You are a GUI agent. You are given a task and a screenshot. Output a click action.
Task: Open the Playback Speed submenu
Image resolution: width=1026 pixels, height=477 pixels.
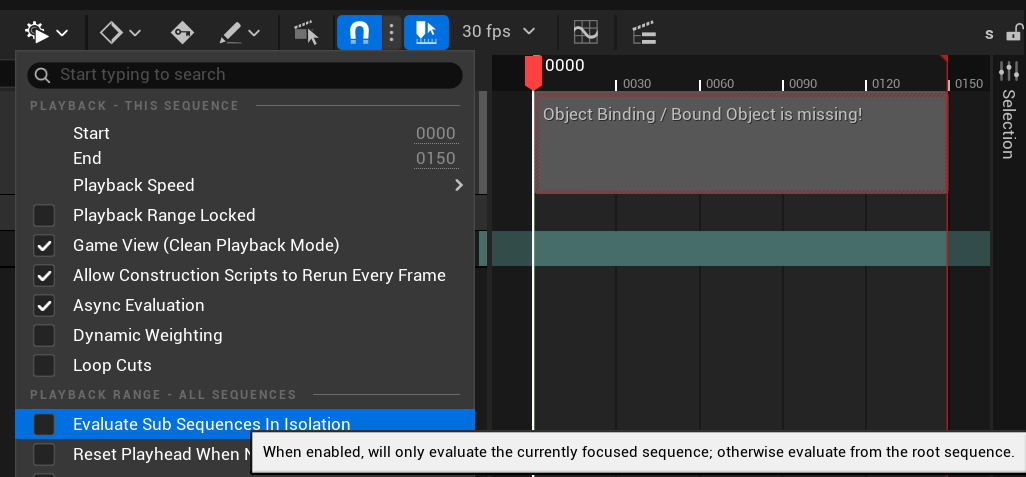tap(245, 185)
